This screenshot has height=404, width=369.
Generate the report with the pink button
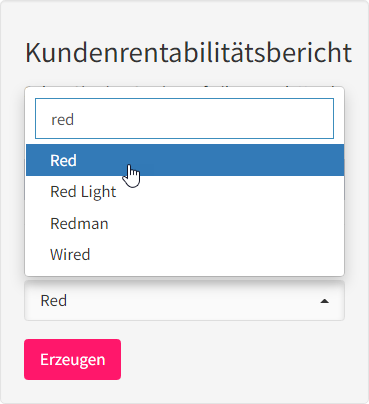pyautogui.click(x=72, y=359)
